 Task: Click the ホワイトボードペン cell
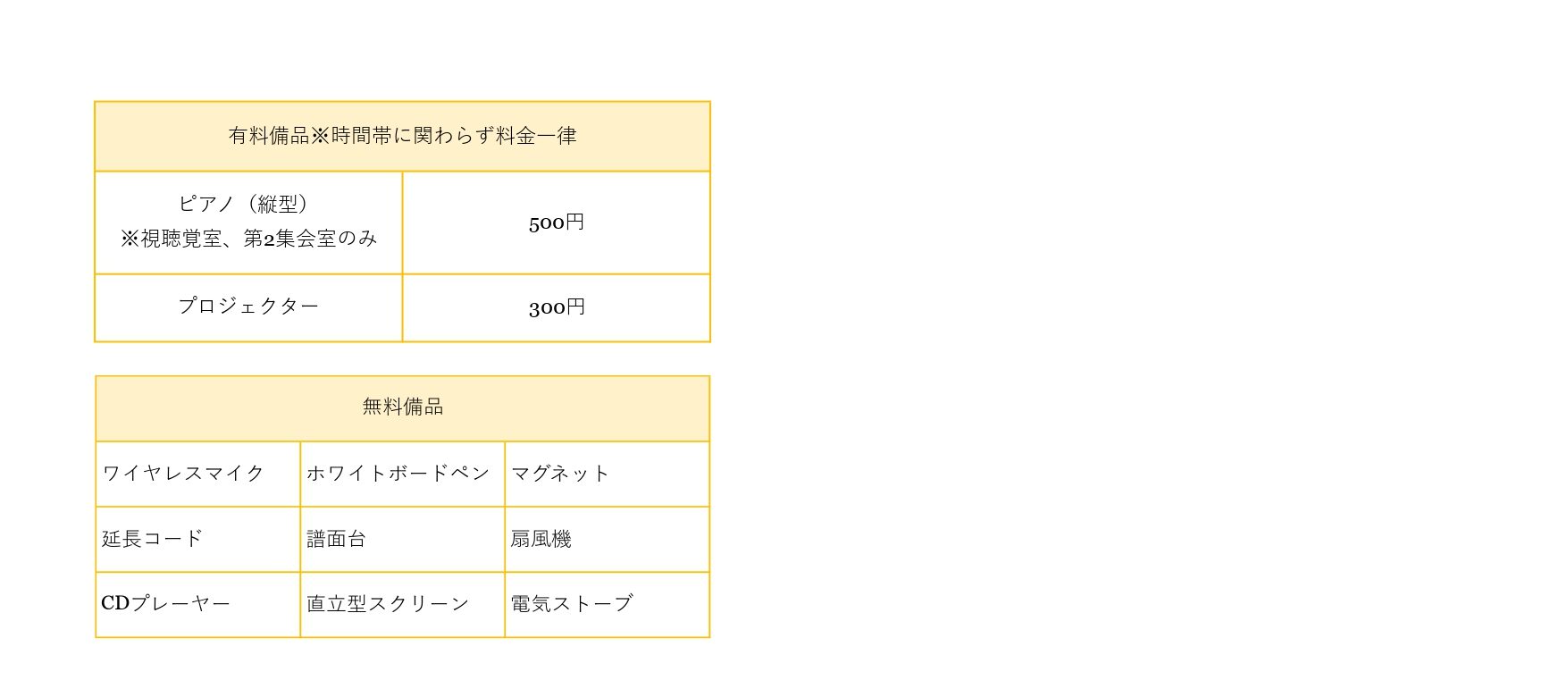pyautogui.click(x=402, y=474)
